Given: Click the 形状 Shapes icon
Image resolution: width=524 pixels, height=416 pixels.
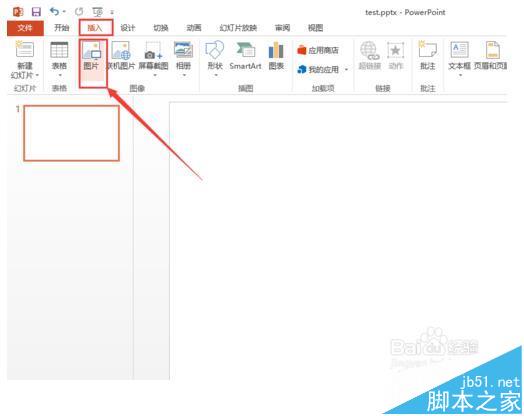Looking at the screenshot, I should pyautogui.click(x=214, y=50).
